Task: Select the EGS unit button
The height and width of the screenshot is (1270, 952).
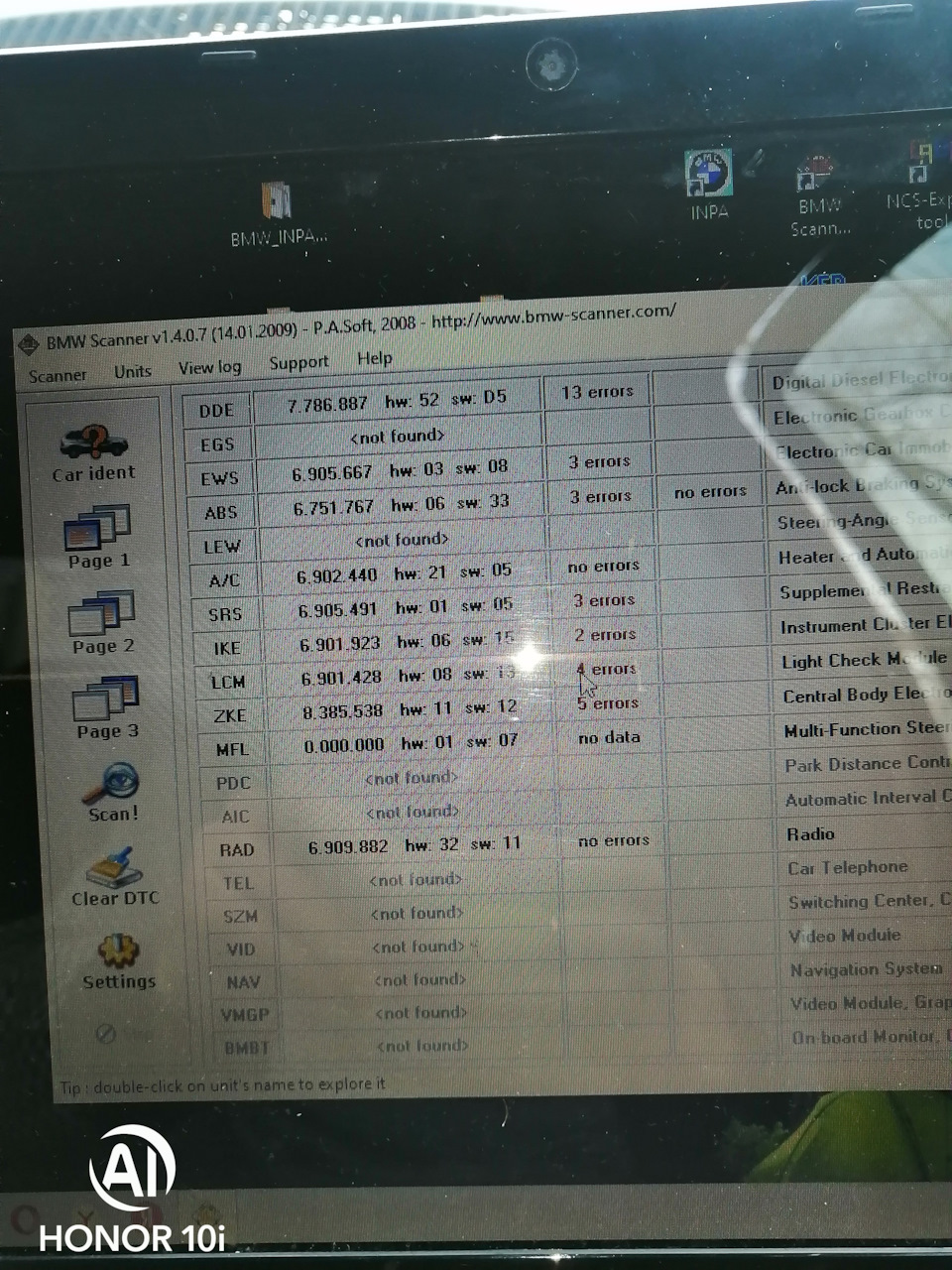Action: tap(217, 444)
